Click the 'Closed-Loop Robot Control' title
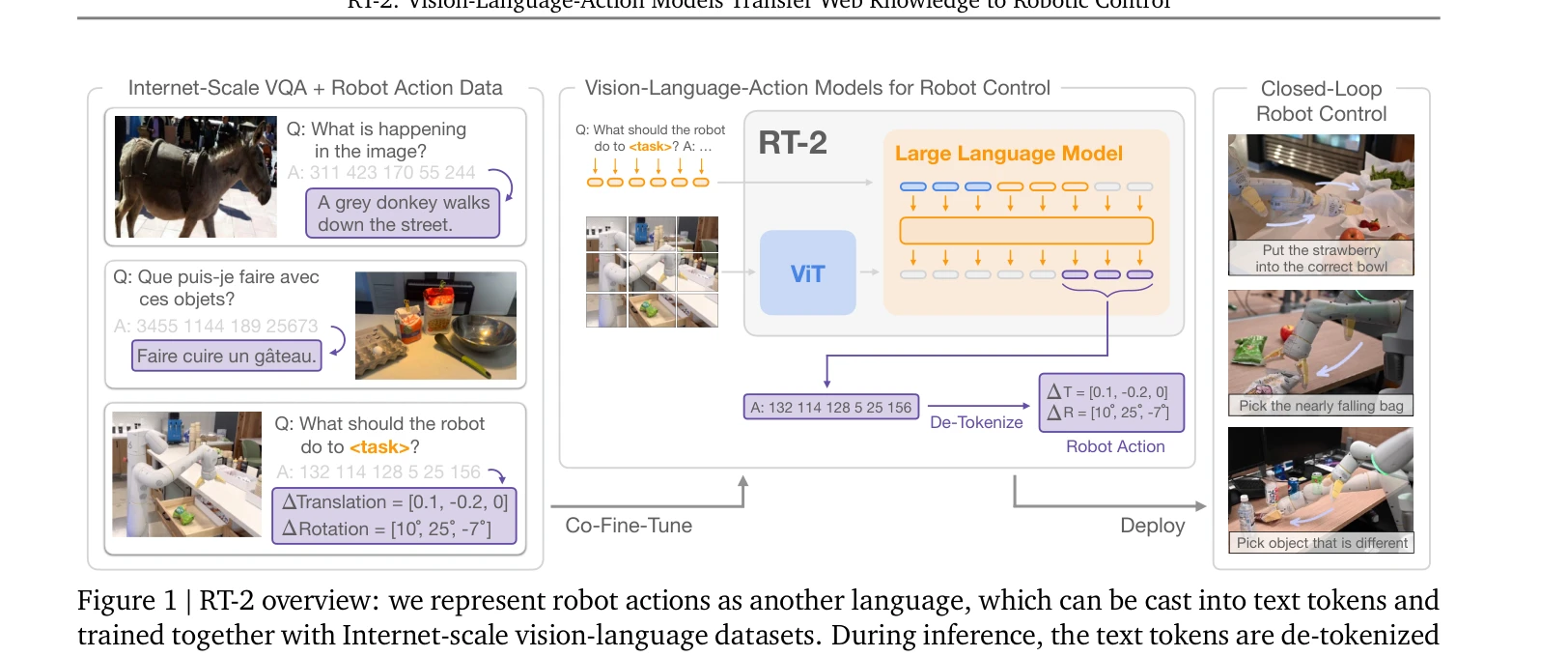This screenshot has width=1568, height=657. coord(1321,101)
